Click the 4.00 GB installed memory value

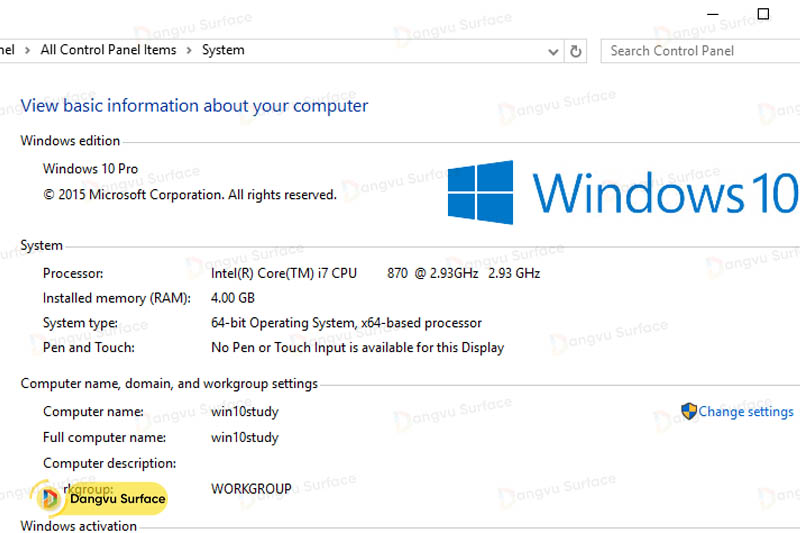click(232, 298)
